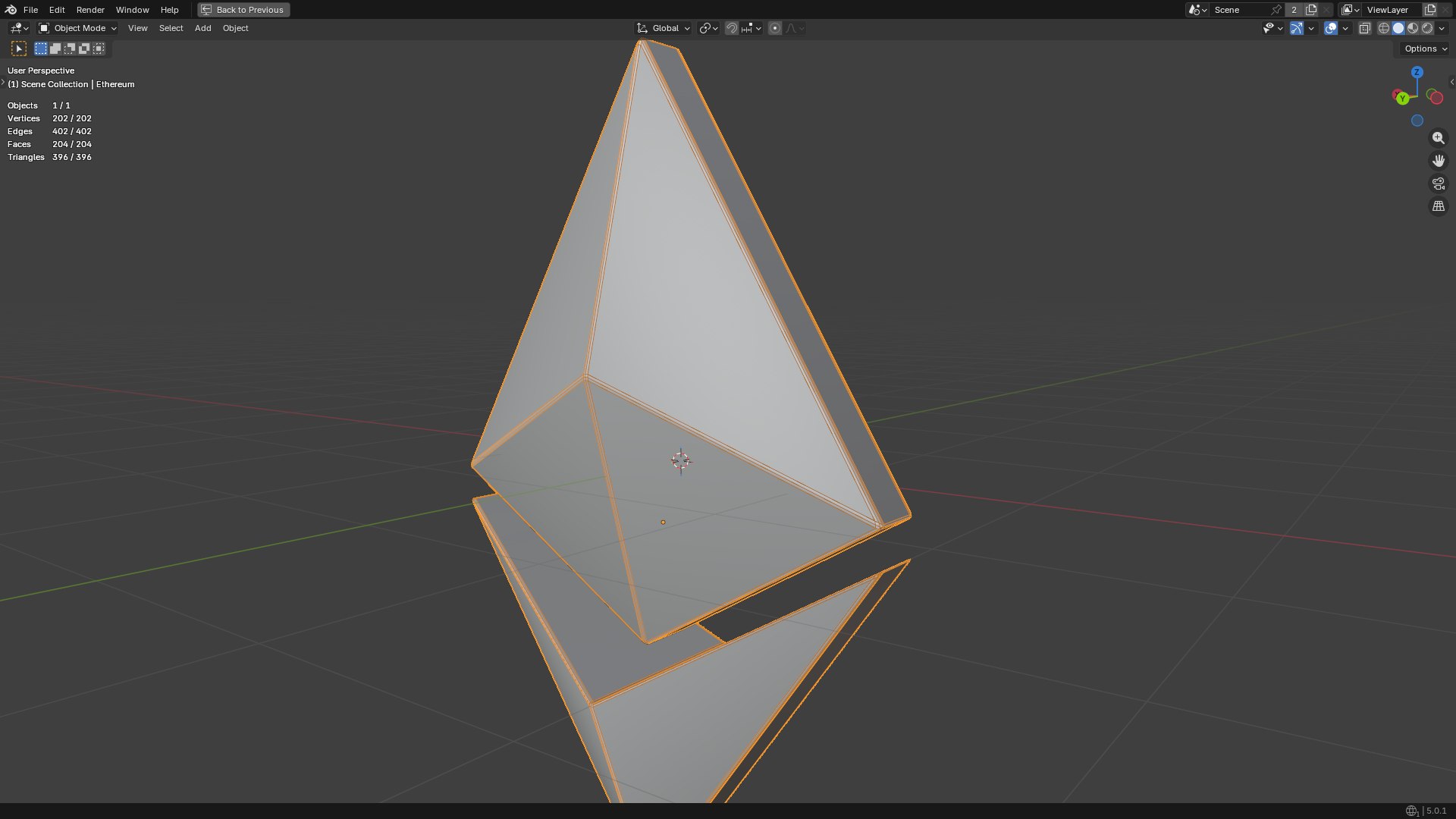This screenshot has height=819, width=1456.
Task: Open the Global transform orientation dropdown
Action: pyautogui.click(x=664, y=28)
